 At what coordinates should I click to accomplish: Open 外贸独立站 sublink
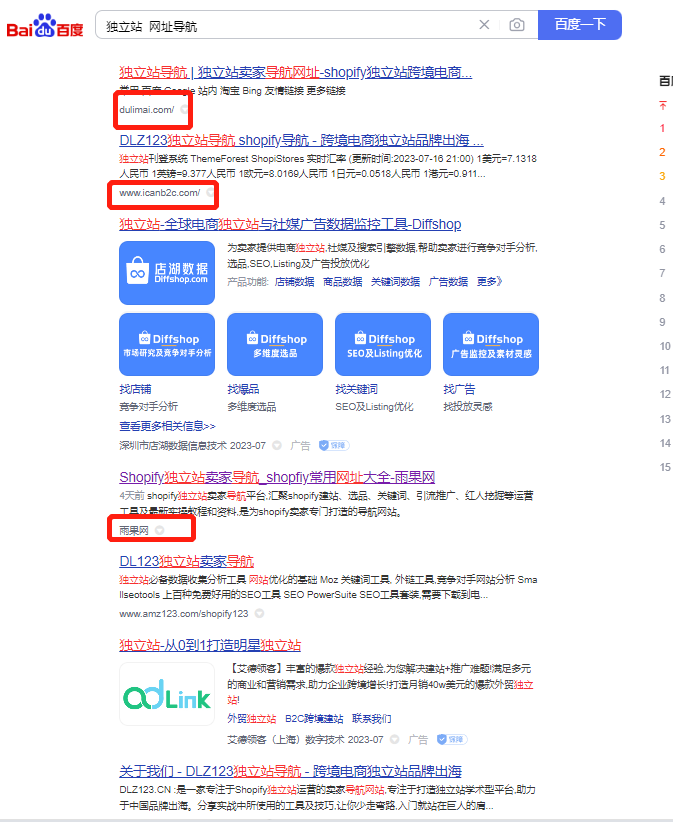coord(252,719)
